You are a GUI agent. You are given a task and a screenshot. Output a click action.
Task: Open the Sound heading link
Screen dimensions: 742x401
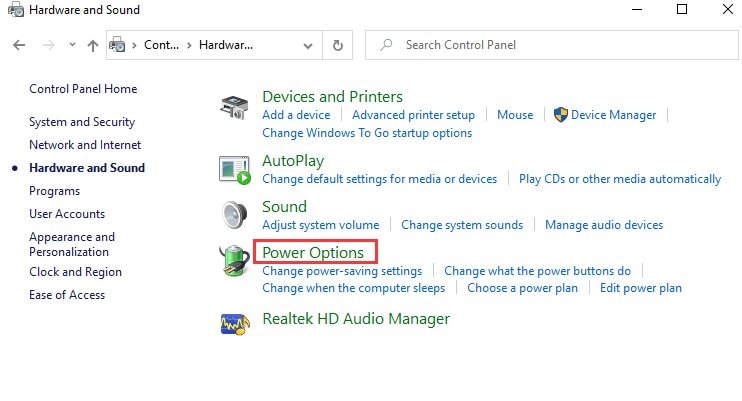[284, 207]
